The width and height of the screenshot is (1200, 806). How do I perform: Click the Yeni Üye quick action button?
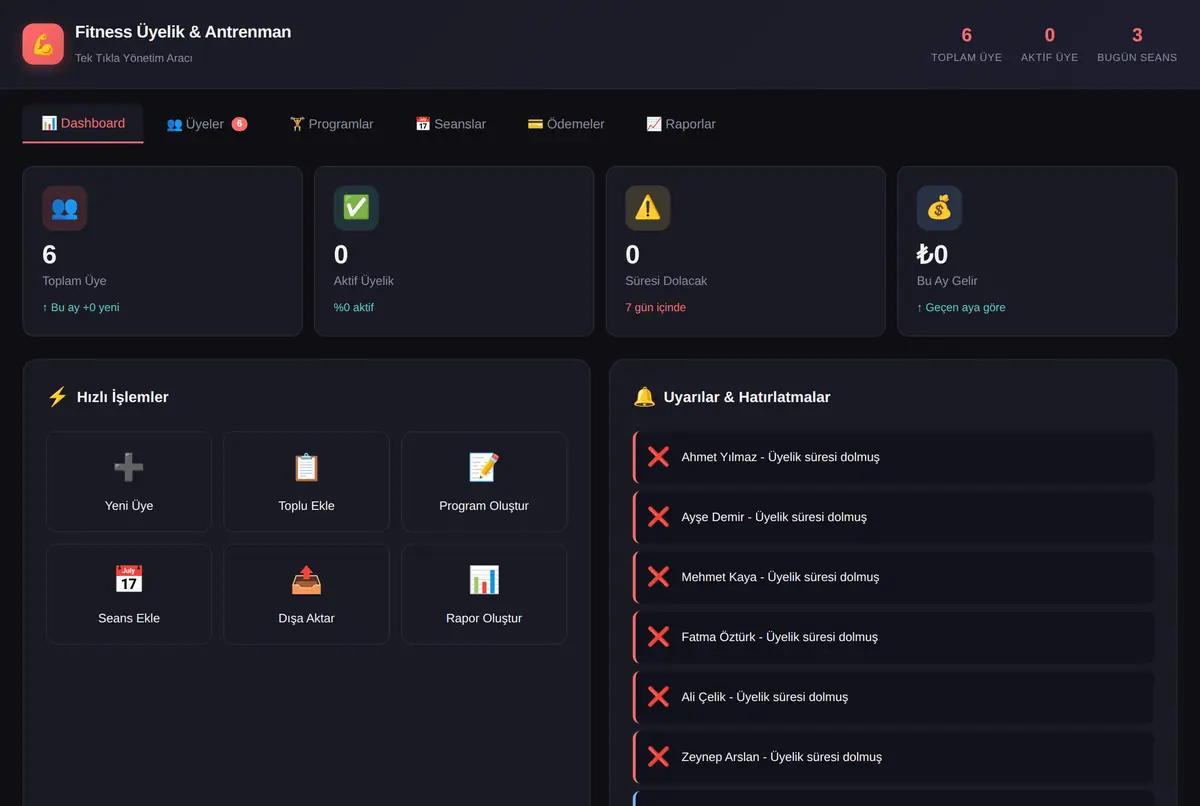pyautogui.click(x=129, y=481)
